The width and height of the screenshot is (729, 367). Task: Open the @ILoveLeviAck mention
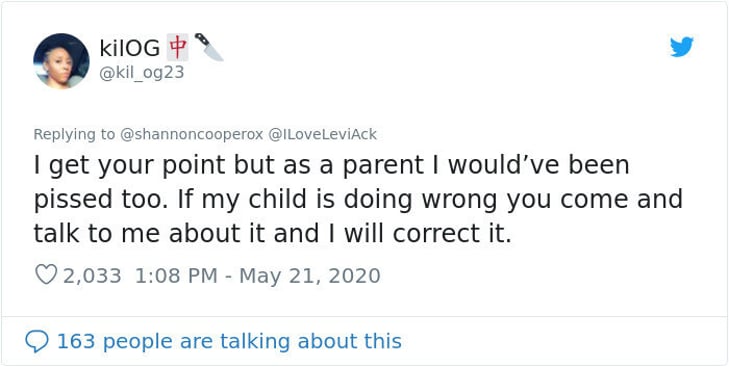point(322,134)
